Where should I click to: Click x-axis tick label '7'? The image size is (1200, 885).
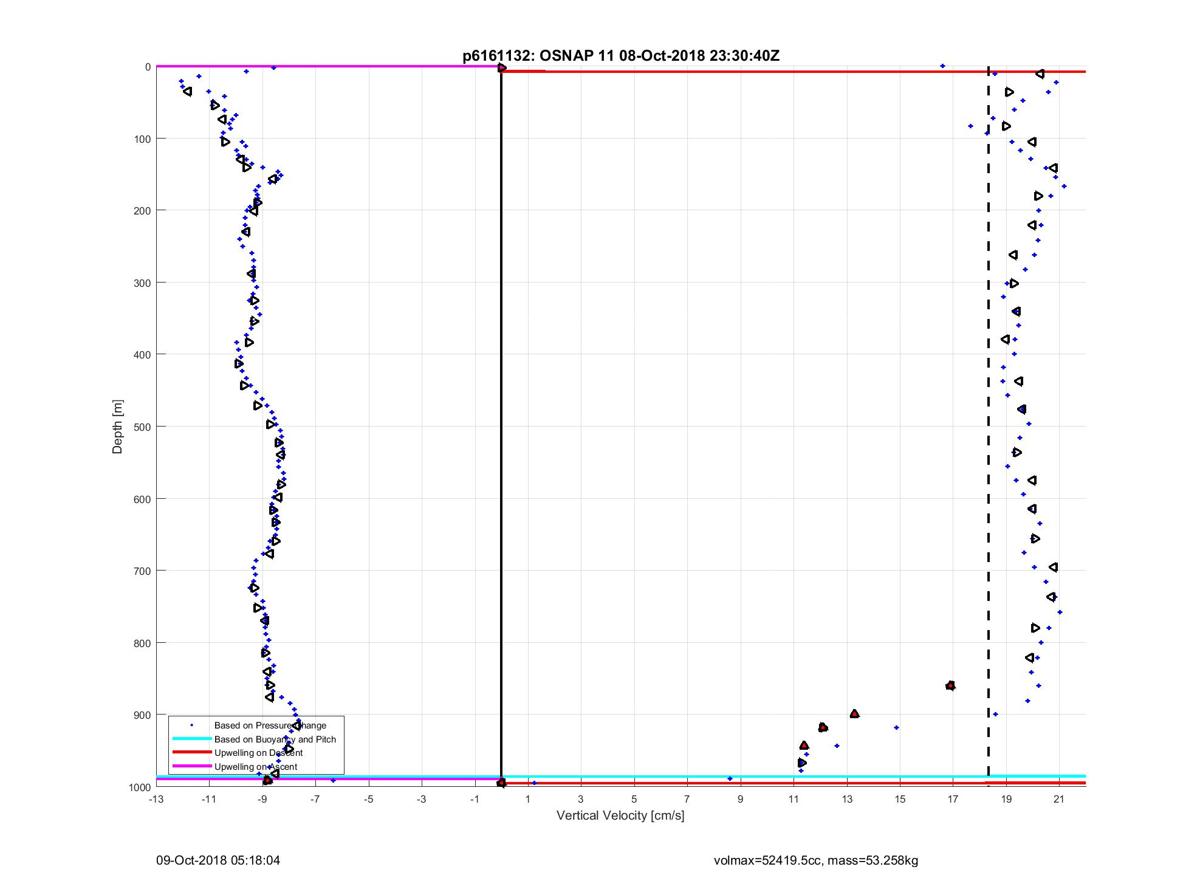click(x=687, y=799)
